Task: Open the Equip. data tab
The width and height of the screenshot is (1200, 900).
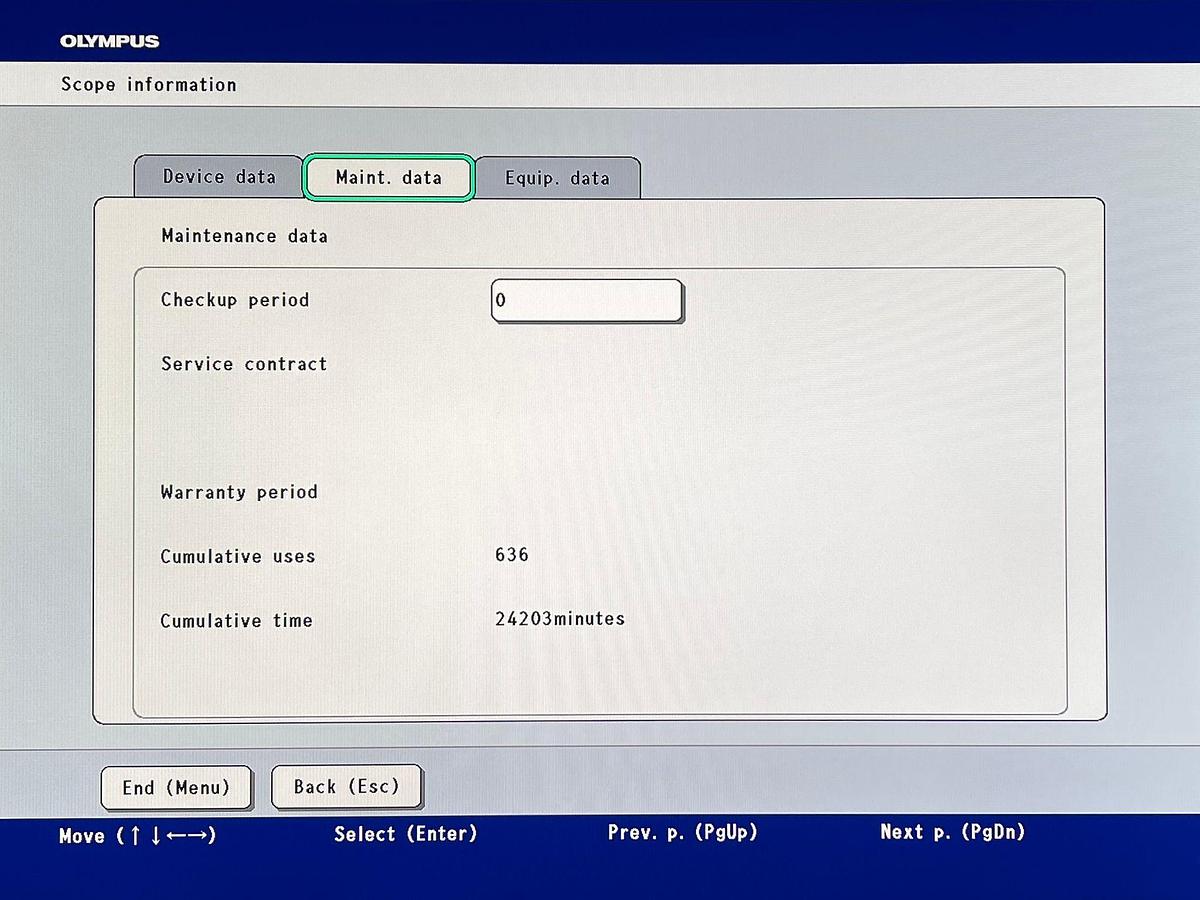Action: (x=557, y=179)
